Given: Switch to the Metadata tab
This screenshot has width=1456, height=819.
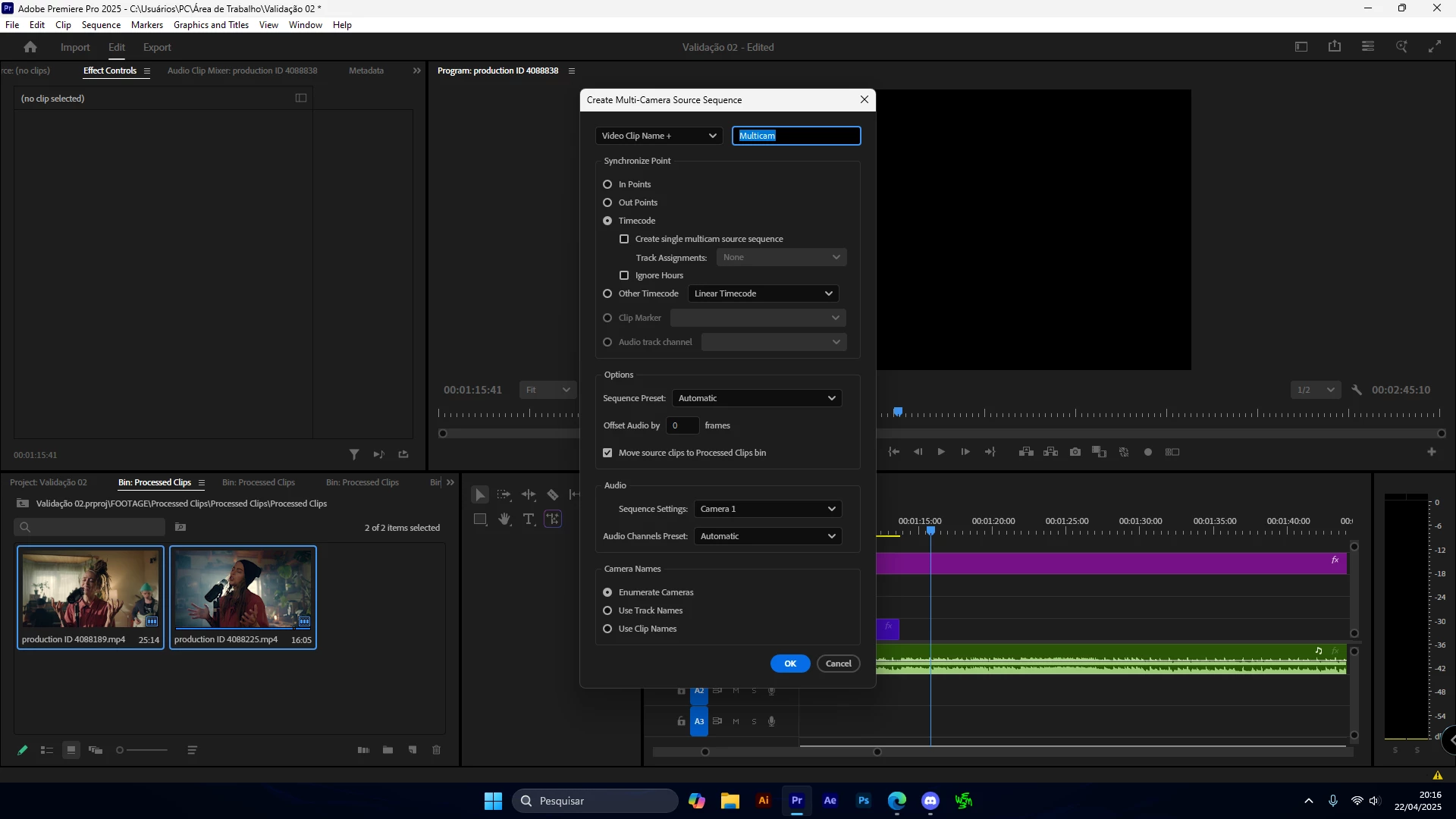Looking at the screenshot, I should click(x=366, y=71).
